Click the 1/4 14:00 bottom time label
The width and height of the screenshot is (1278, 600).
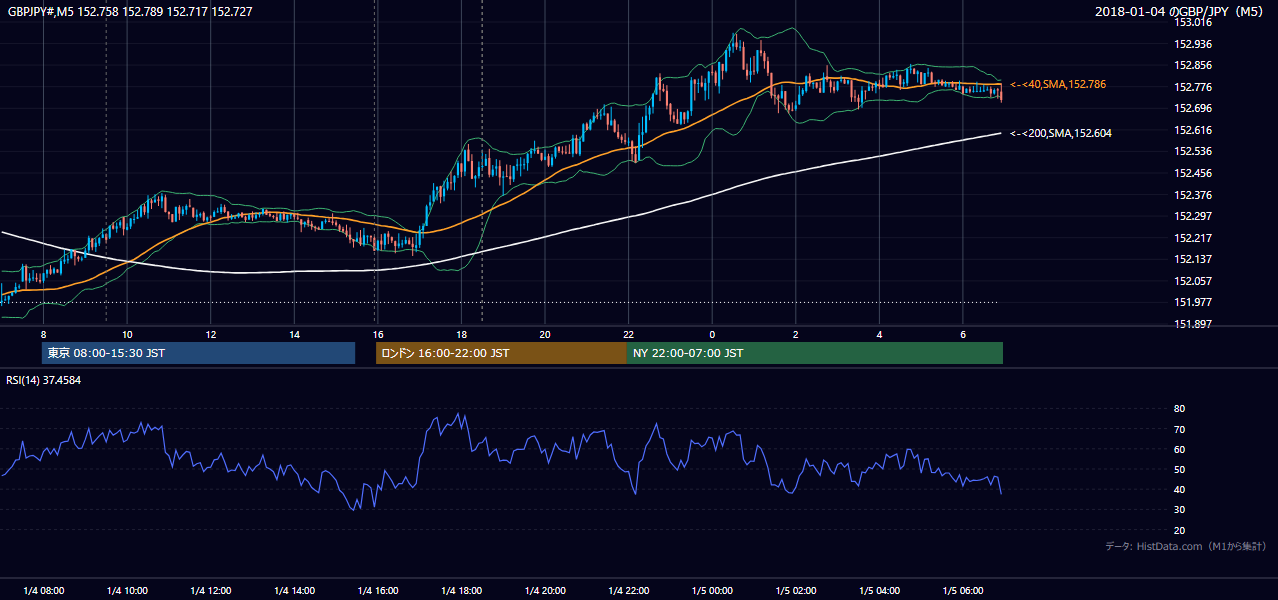[x=294, y=591]
